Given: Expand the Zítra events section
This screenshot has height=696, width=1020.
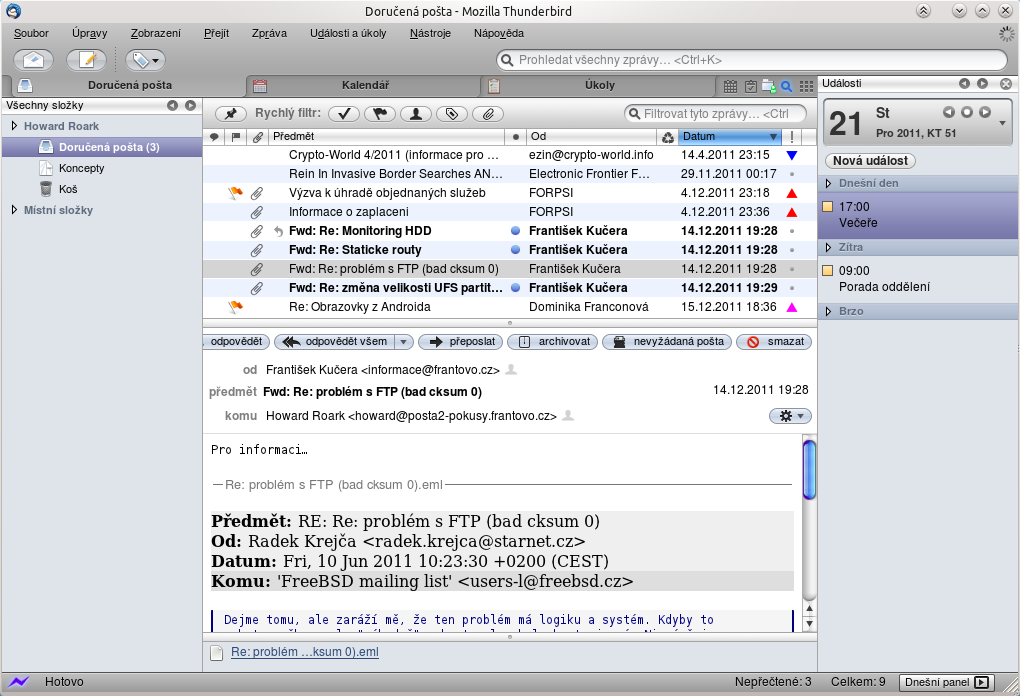Looking at the screenshot, I should 829,247.
